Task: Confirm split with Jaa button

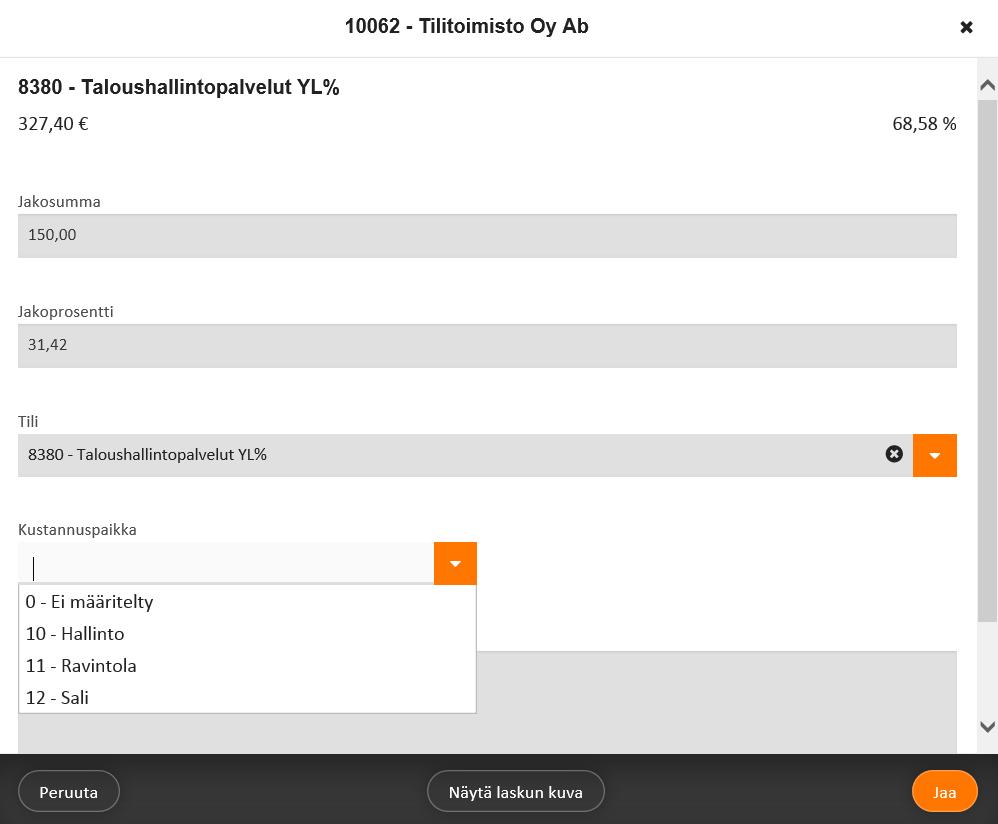Action: [x=945, y=792]
